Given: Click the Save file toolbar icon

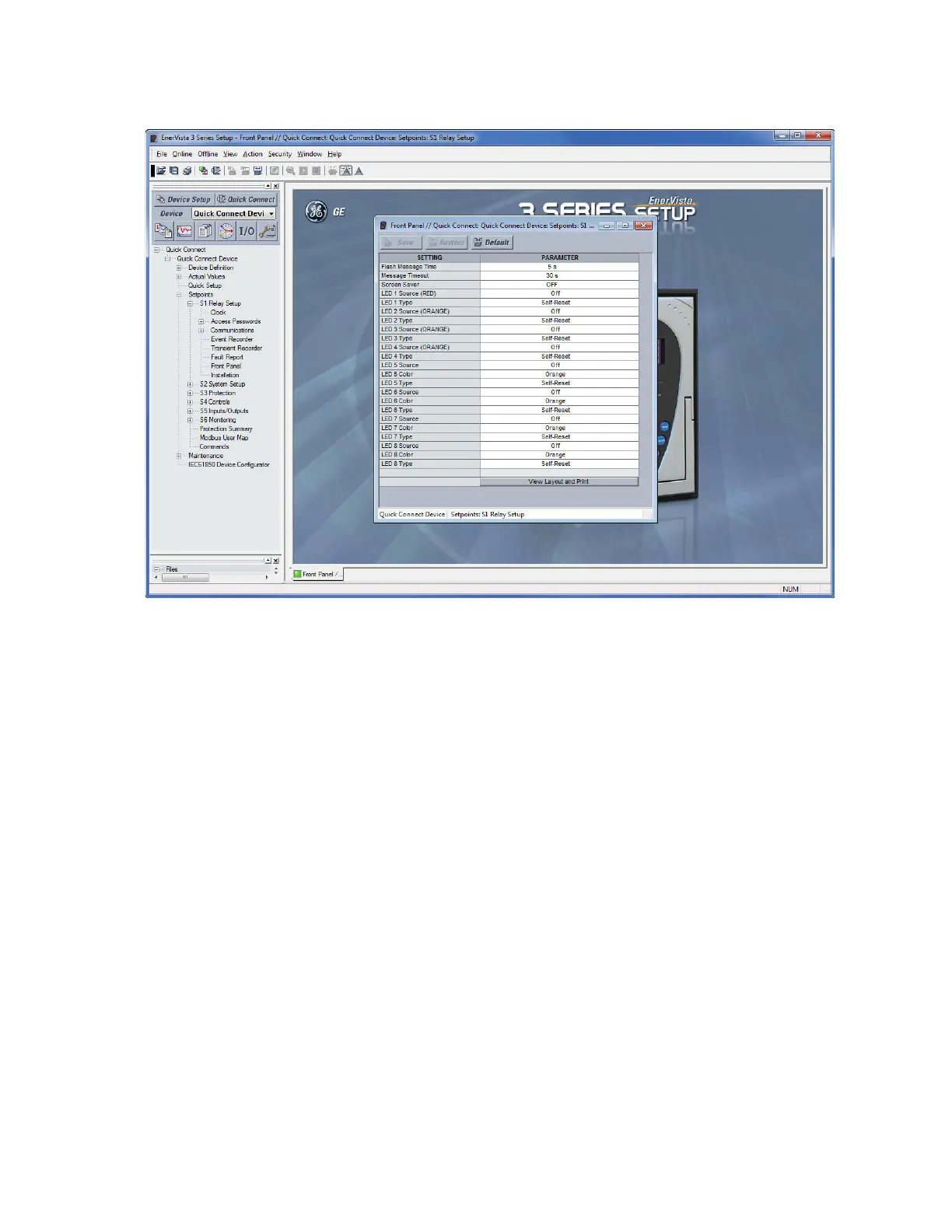Looking at the screenshot, I should coord(174,170).
